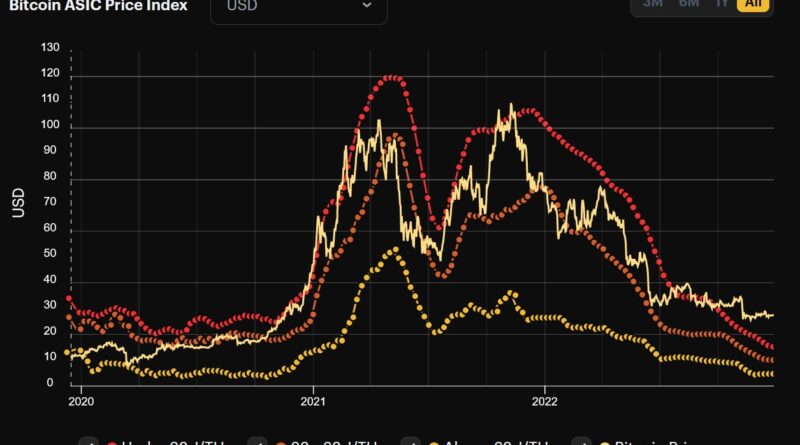
Task: Click the 2021 x-axis label
Action: [313, 404]
